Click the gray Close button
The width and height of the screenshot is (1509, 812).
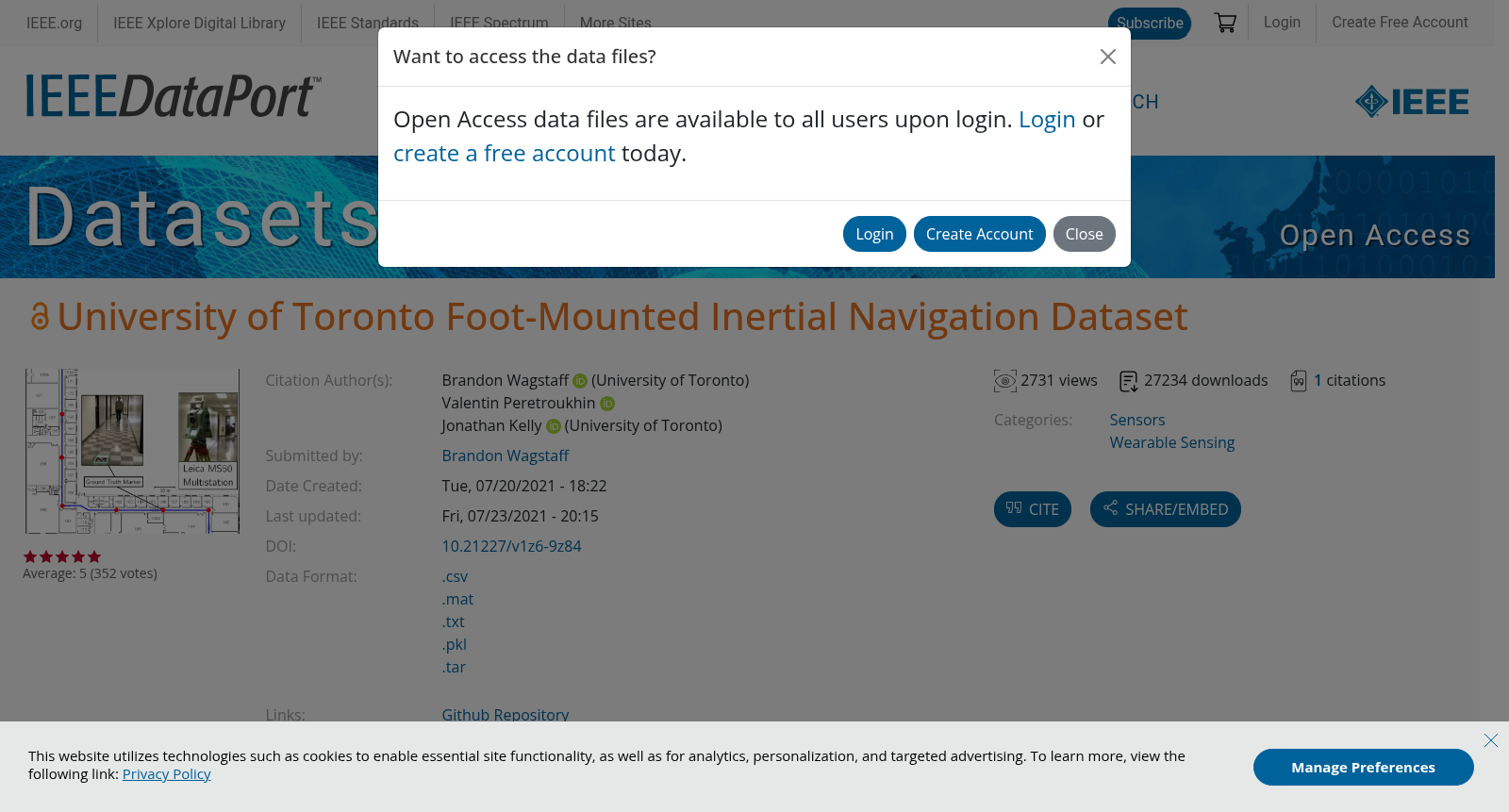pos(1084,234)
